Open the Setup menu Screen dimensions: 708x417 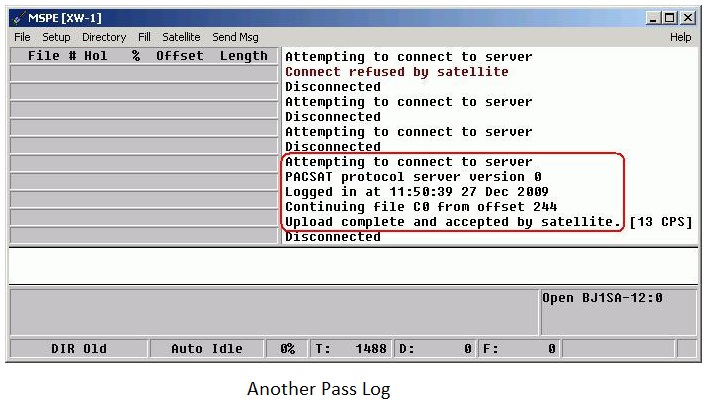pyautogui.click(x=56, y=37)
